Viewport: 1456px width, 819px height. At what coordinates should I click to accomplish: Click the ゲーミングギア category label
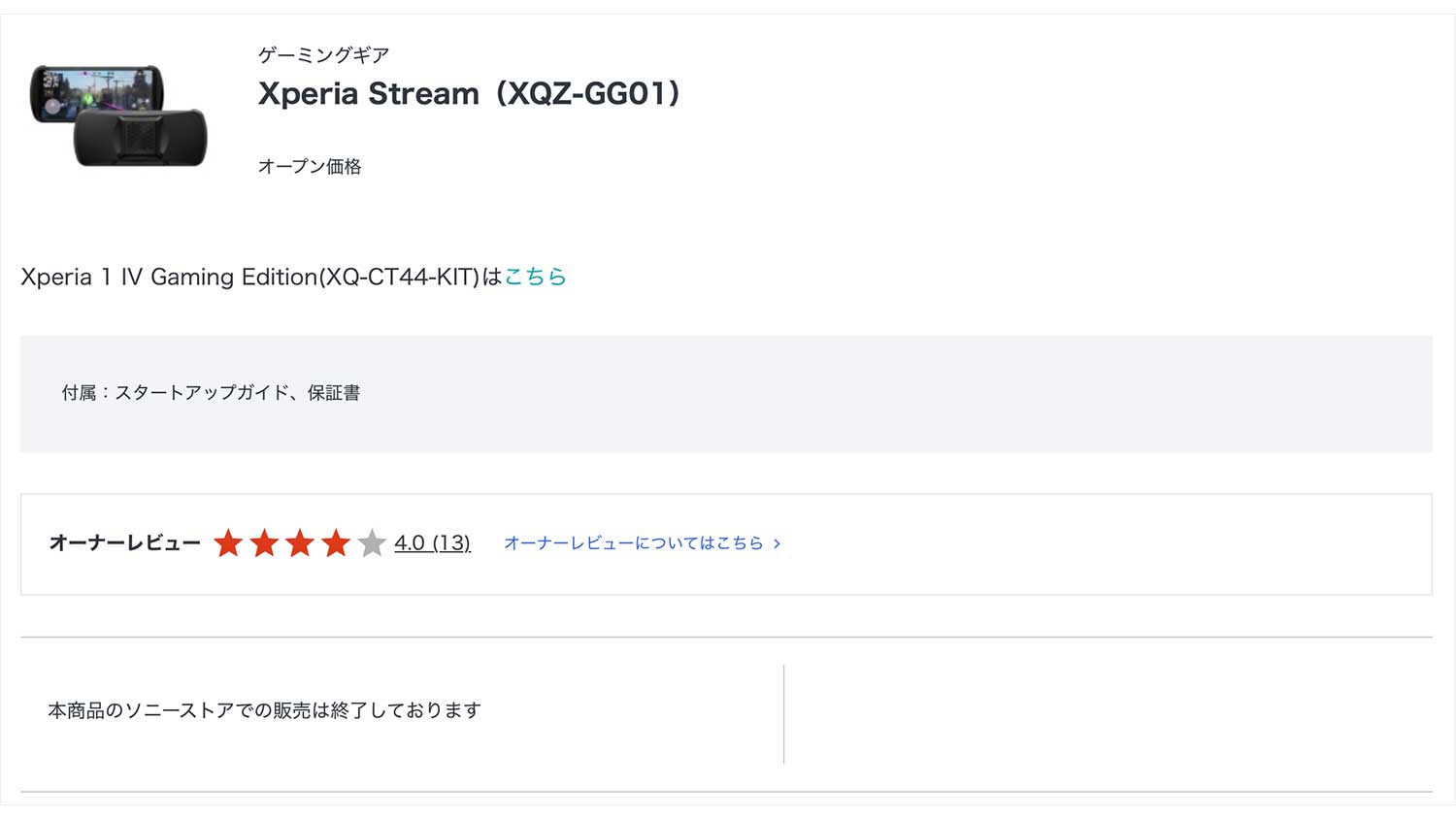(x=323, y=55)
